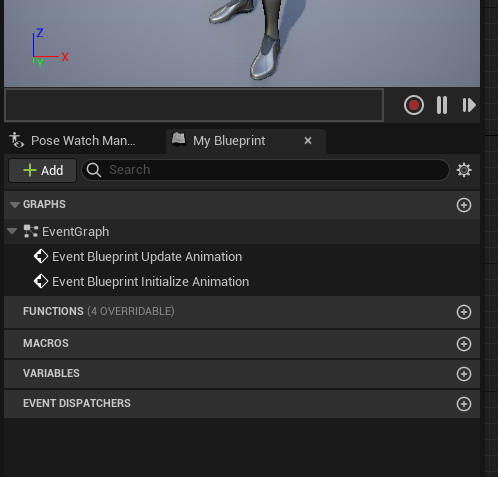The height and width of the screenshot is (477, 498).
Task: Add new event dispatcher with plus icon
Action: (464, 404)
